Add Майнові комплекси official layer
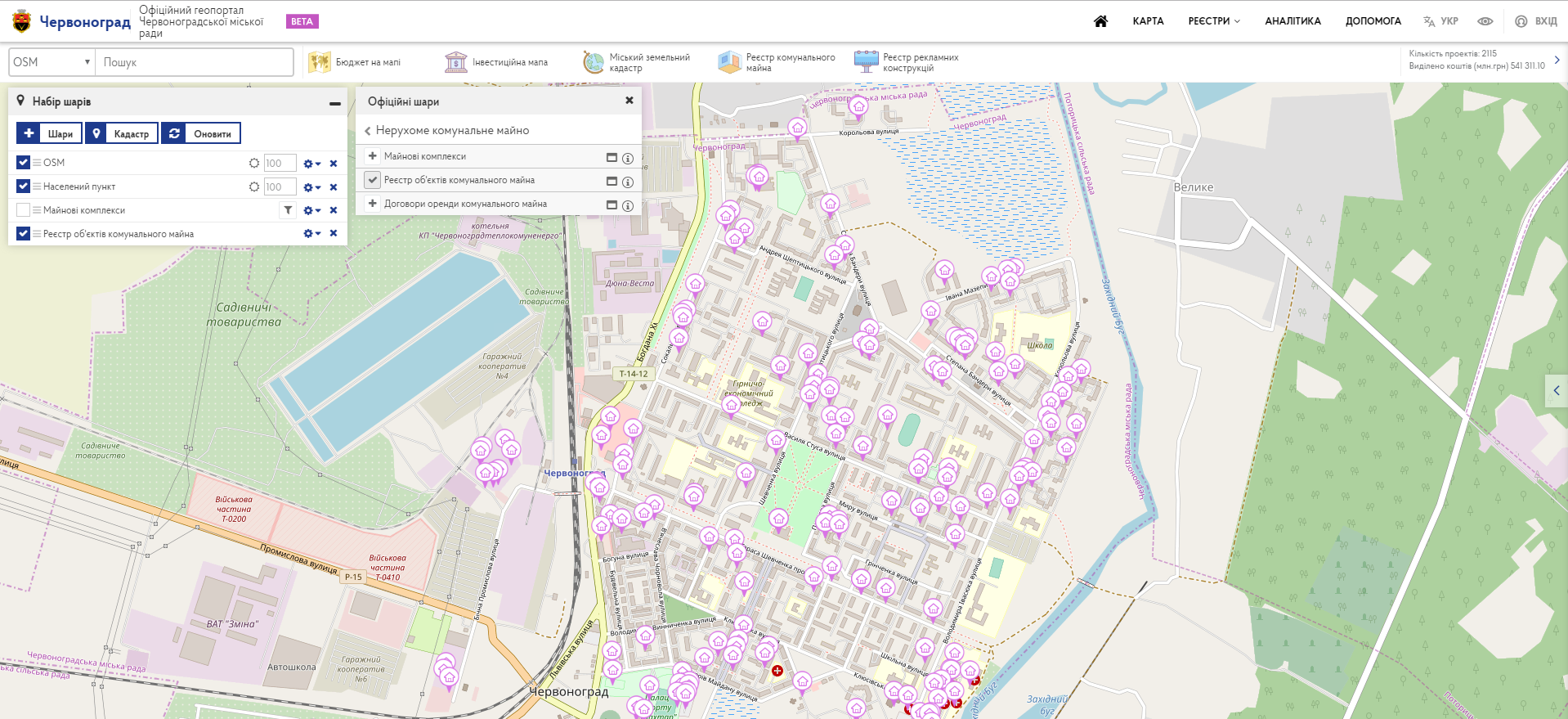 [x=373, y=156]
